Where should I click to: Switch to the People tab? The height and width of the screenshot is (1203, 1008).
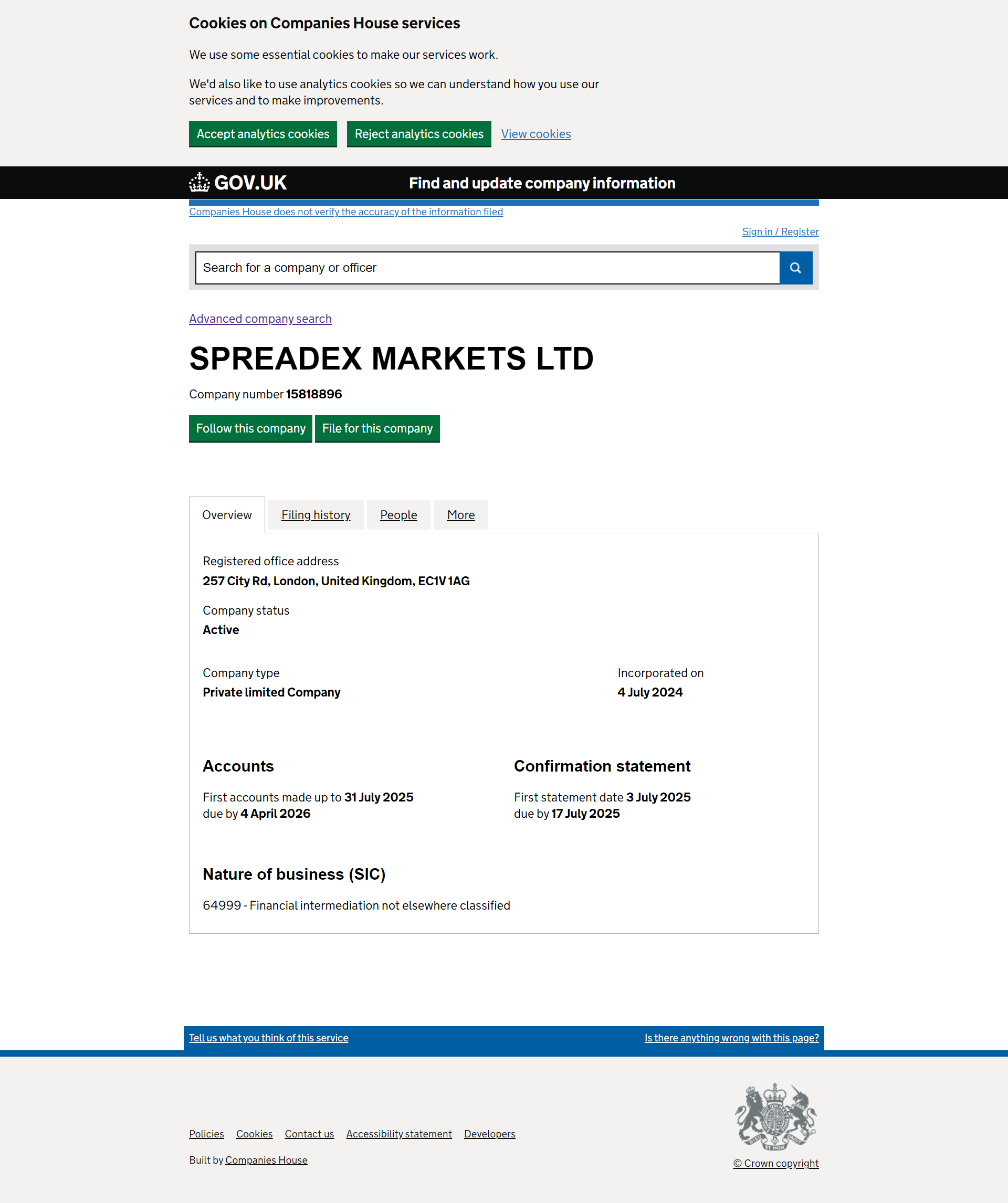pyautogui.click(x=398, y=514)
